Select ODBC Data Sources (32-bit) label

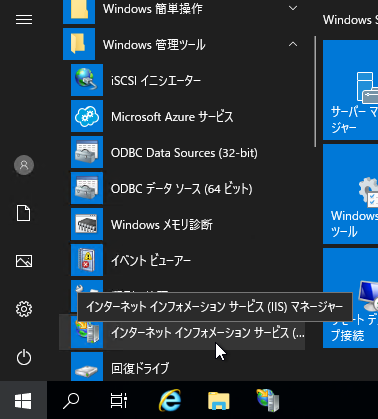pyautogui.click(x=184, y=153)
